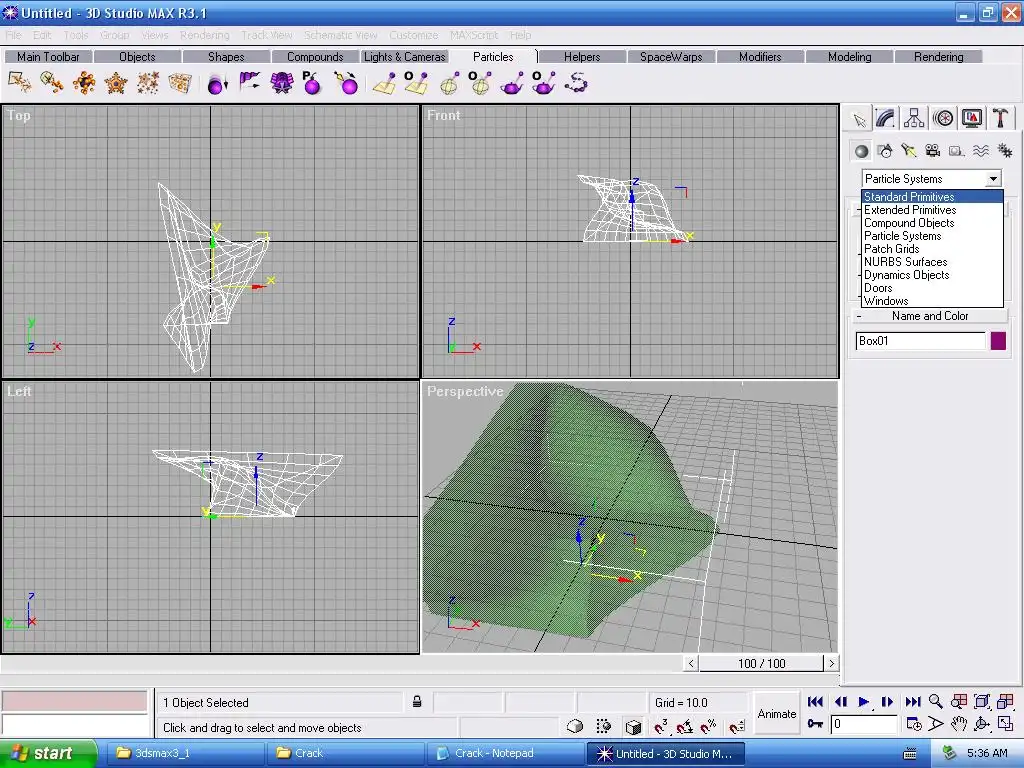Select the Systems gears category button
The height and width of the screenshot is (768, 1024).
(1004, 152)
